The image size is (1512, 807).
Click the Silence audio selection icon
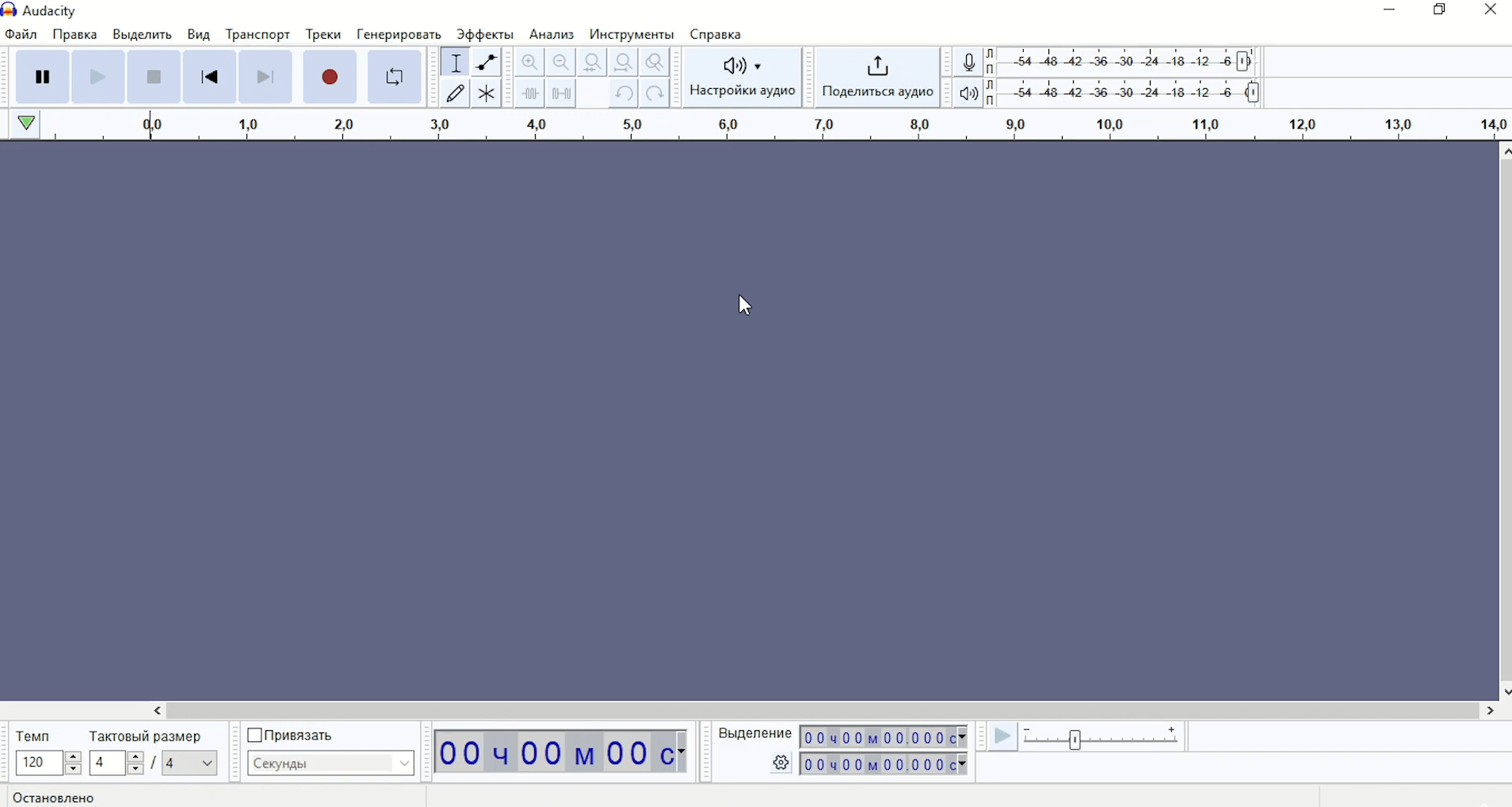click(x=562, y=94)
